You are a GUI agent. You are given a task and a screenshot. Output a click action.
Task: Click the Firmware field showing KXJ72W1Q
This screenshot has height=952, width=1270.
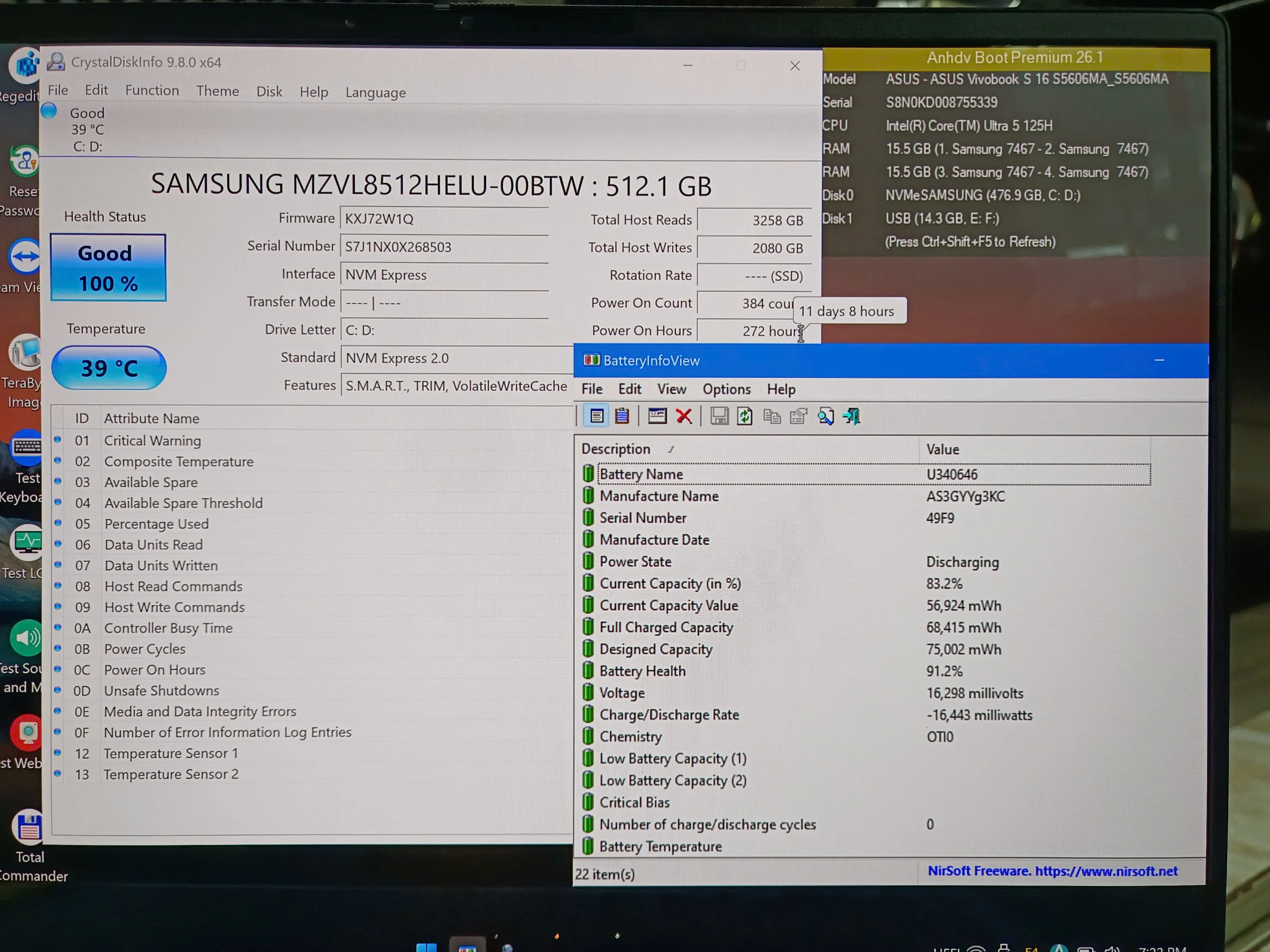click(x=444, y=219)
